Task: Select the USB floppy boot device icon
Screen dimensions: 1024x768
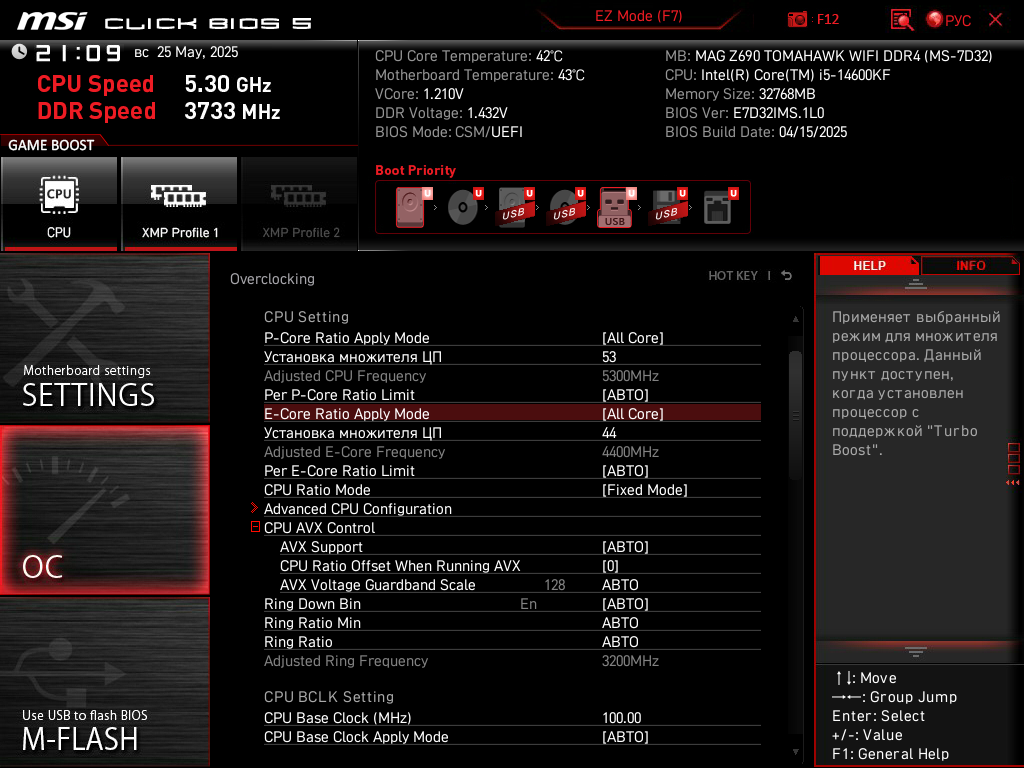Action: 667,207
